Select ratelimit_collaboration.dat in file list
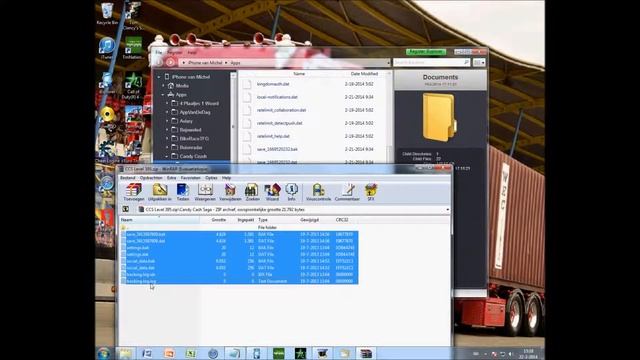Viewport: 640px width, 360px height. 281,110
